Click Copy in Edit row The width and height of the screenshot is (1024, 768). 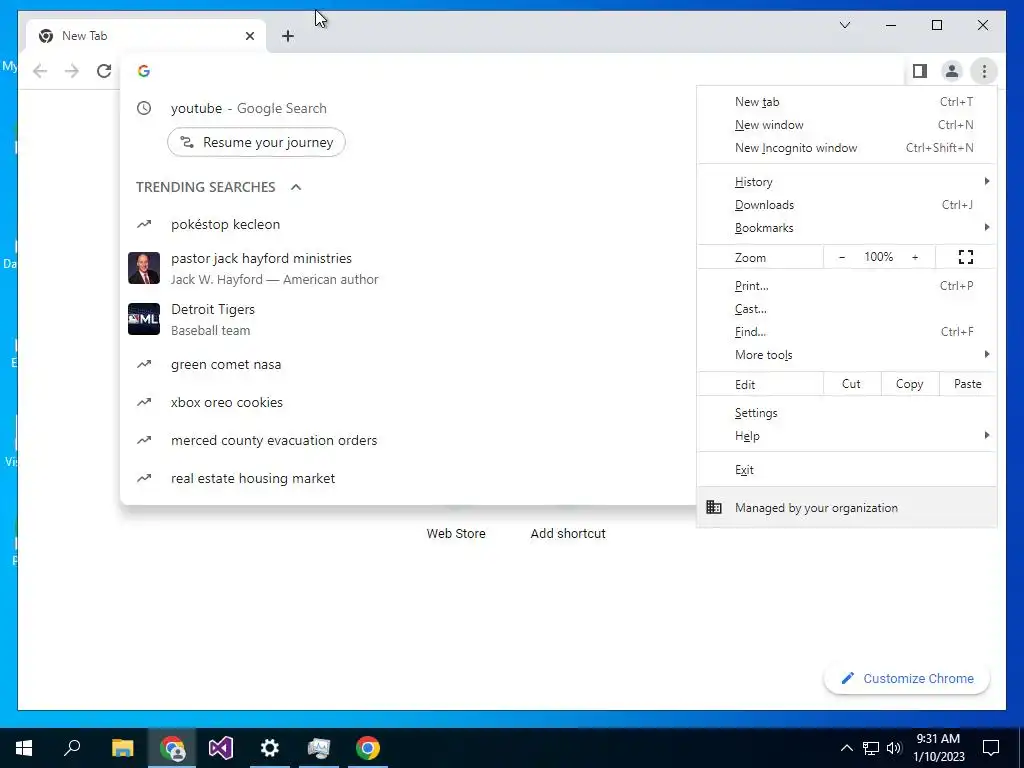point(910,384)
